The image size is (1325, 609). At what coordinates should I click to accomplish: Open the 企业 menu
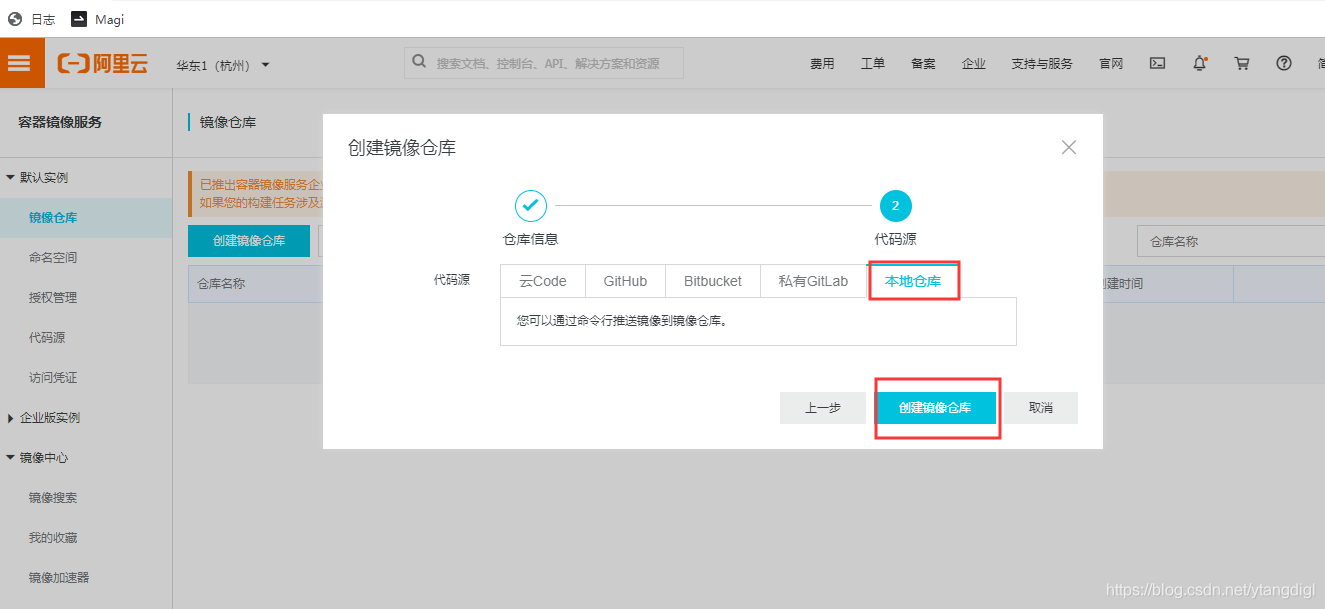(x=974, y=64)
